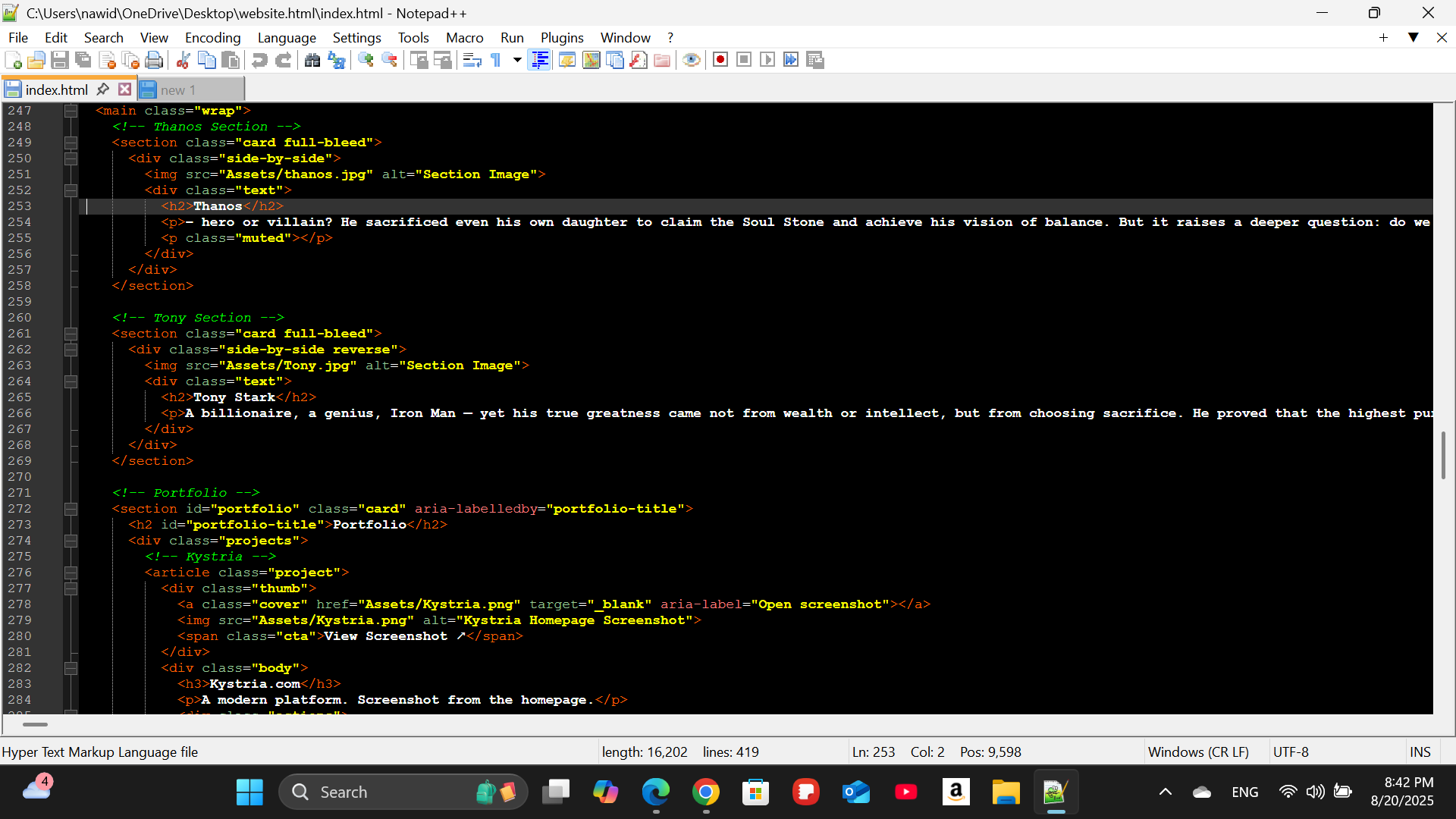Toggle the pin on index.html tab
This screenshot has width=1456, height=819.
point(103,89)
